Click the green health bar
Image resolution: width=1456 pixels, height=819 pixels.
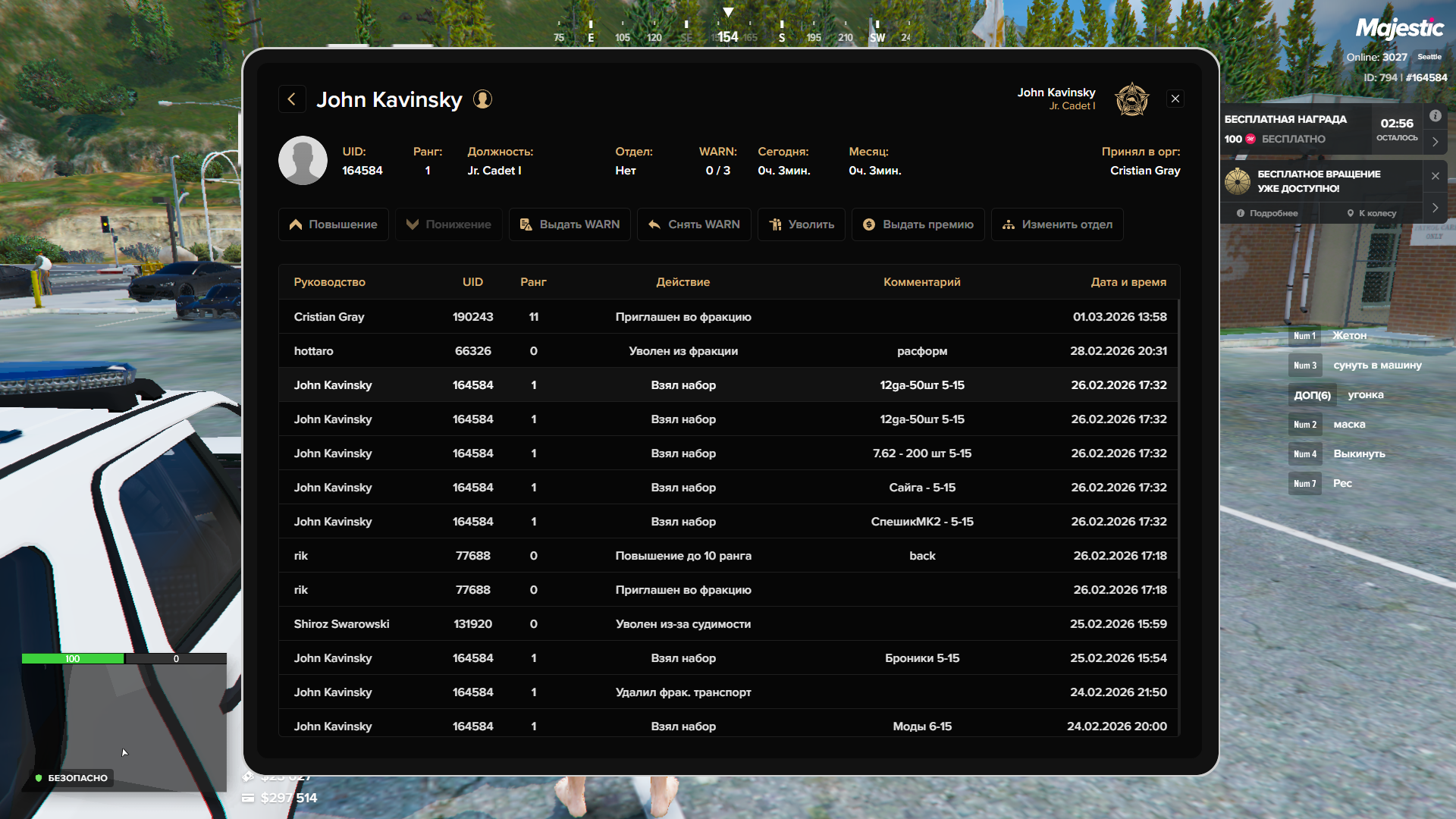(x=73, y=658)
